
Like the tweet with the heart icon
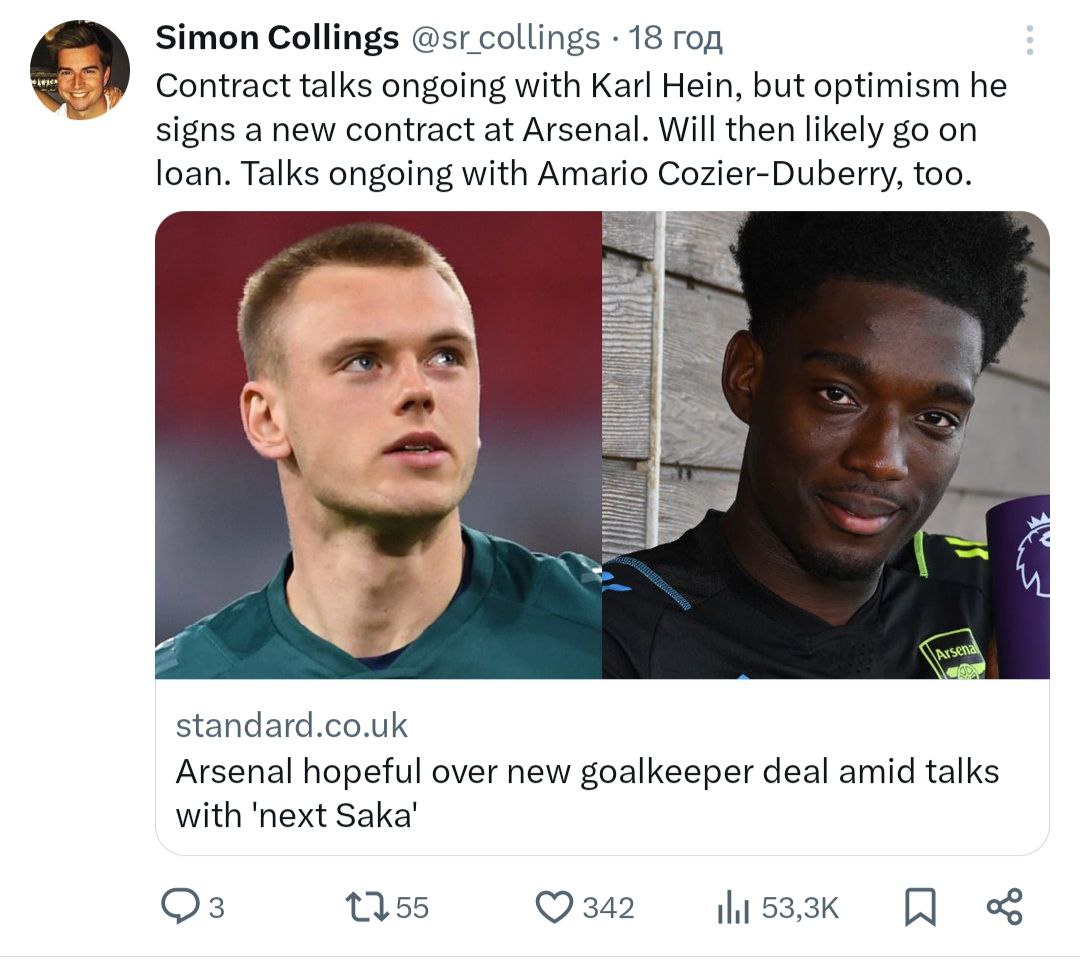point(553,907)
